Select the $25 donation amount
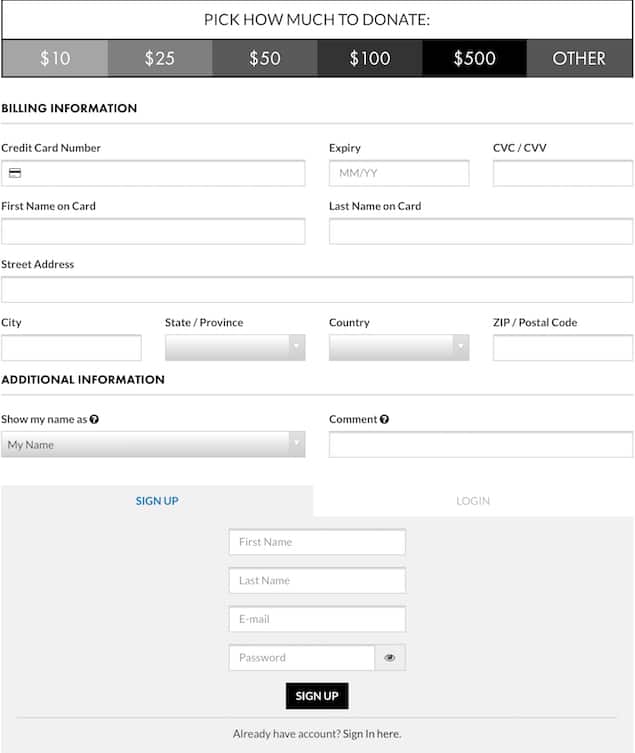635x753 pixels. tap(160, 58)
